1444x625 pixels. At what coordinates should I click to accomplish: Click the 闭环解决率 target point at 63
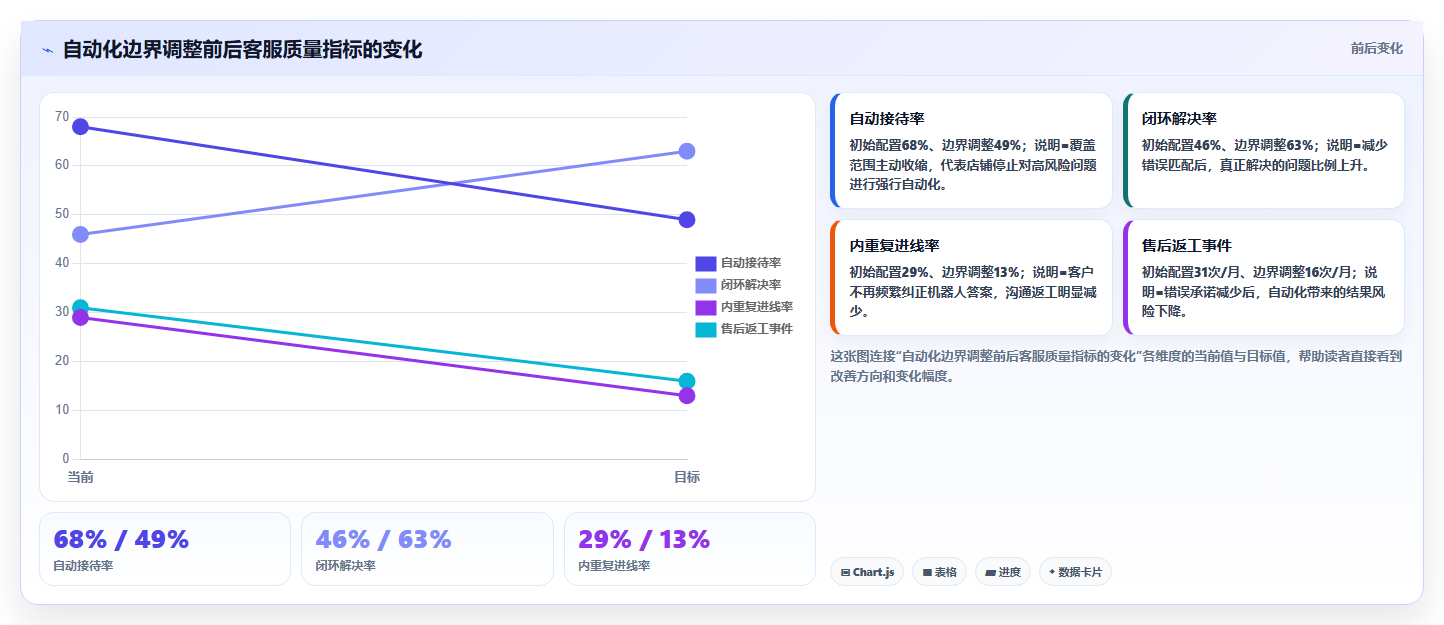(687, 151)
